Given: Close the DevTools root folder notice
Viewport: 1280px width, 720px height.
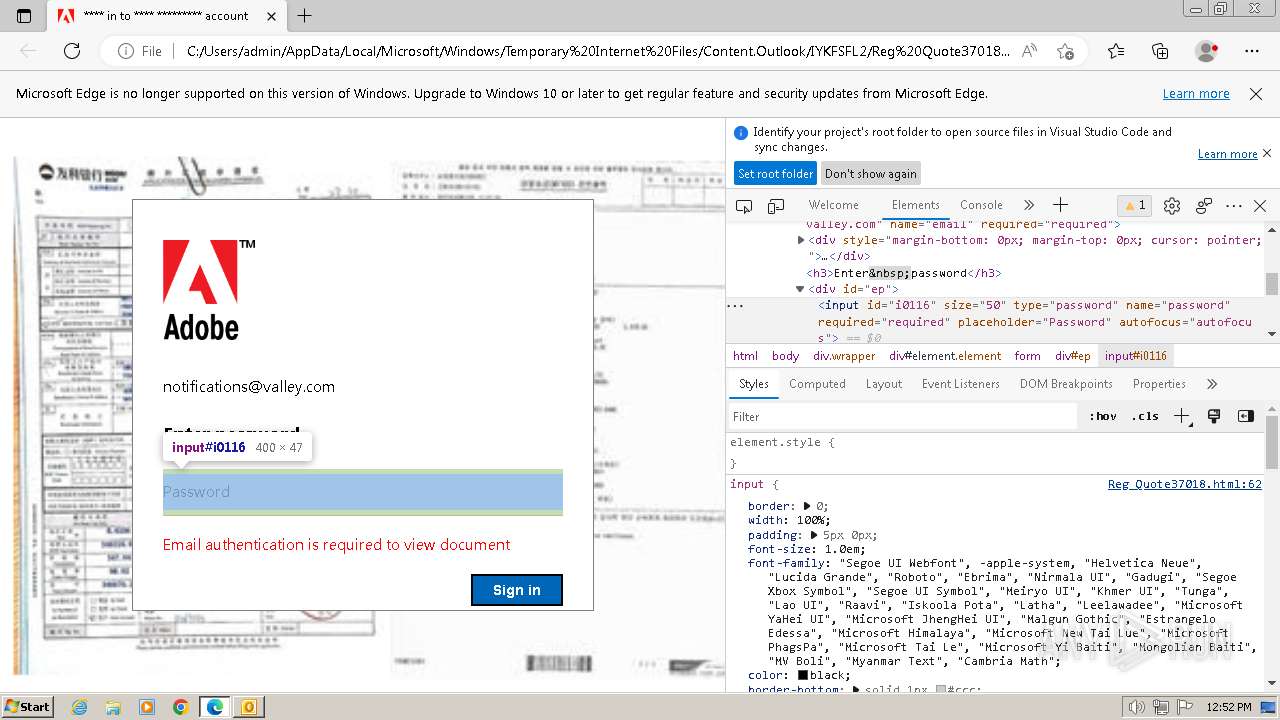Looking at the screenshot, I should pos(1267,153).
